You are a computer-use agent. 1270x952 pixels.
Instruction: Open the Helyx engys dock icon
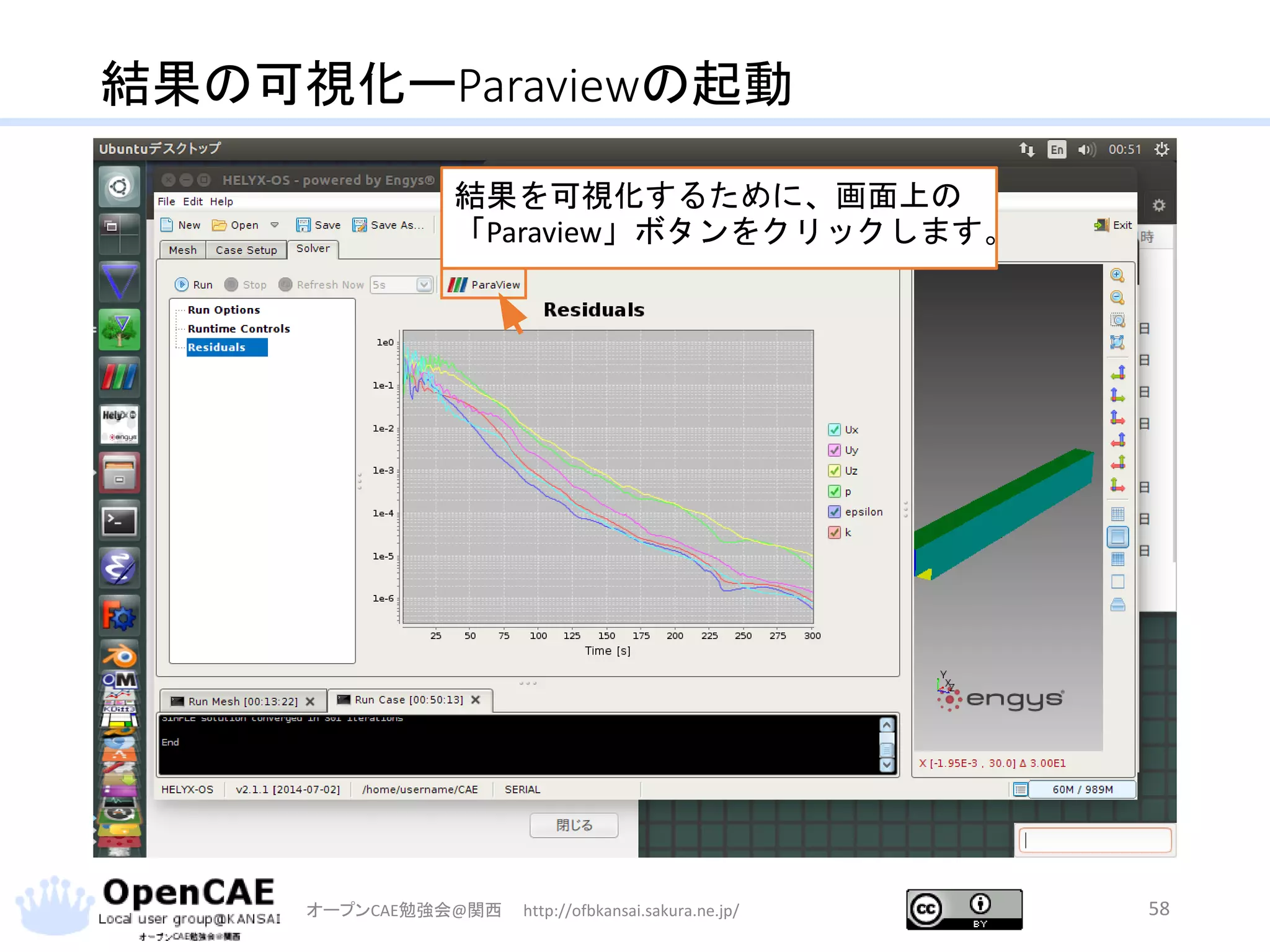[x=119, y=425]
